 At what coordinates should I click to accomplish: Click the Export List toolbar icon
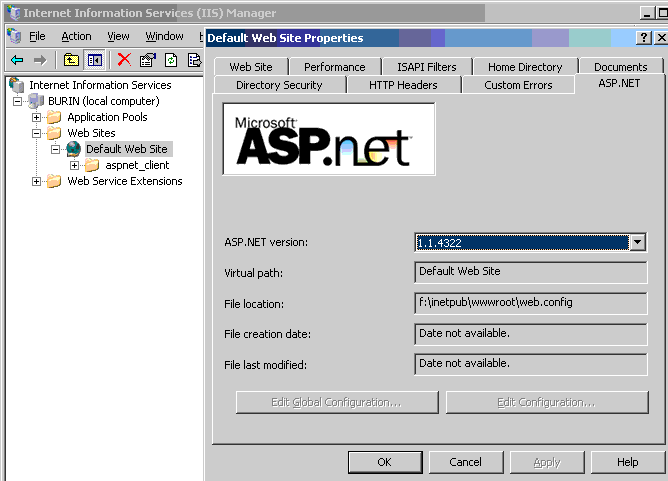pyautogui.click(x=194, y=60)
